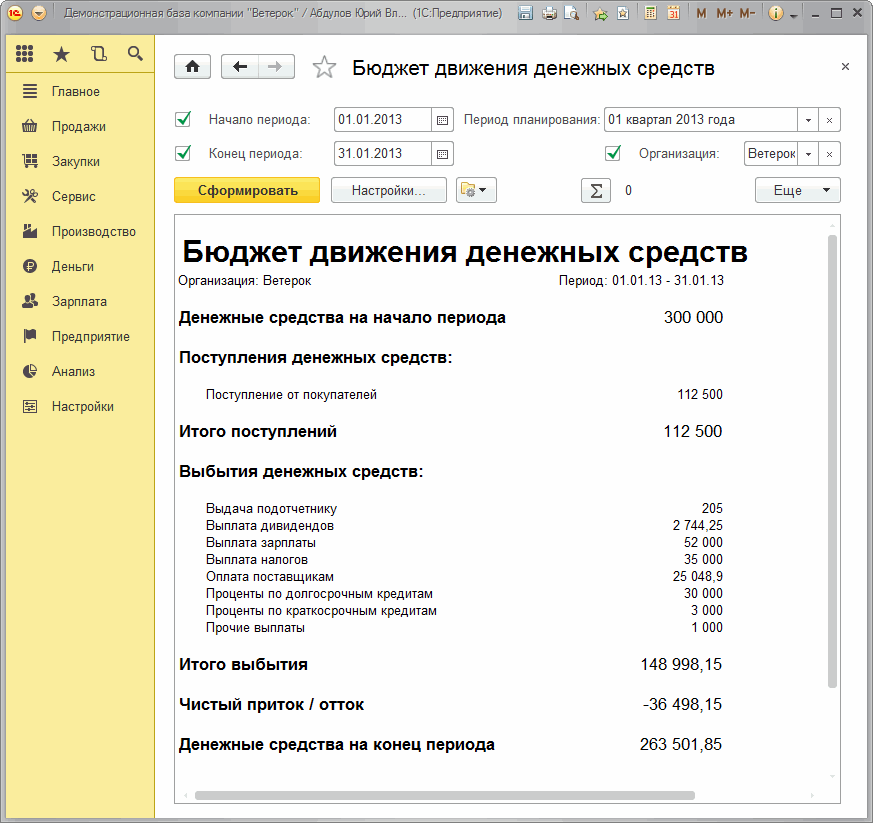Navigate forward with right arrow
The image size is (873, 823).
point(276,67)
